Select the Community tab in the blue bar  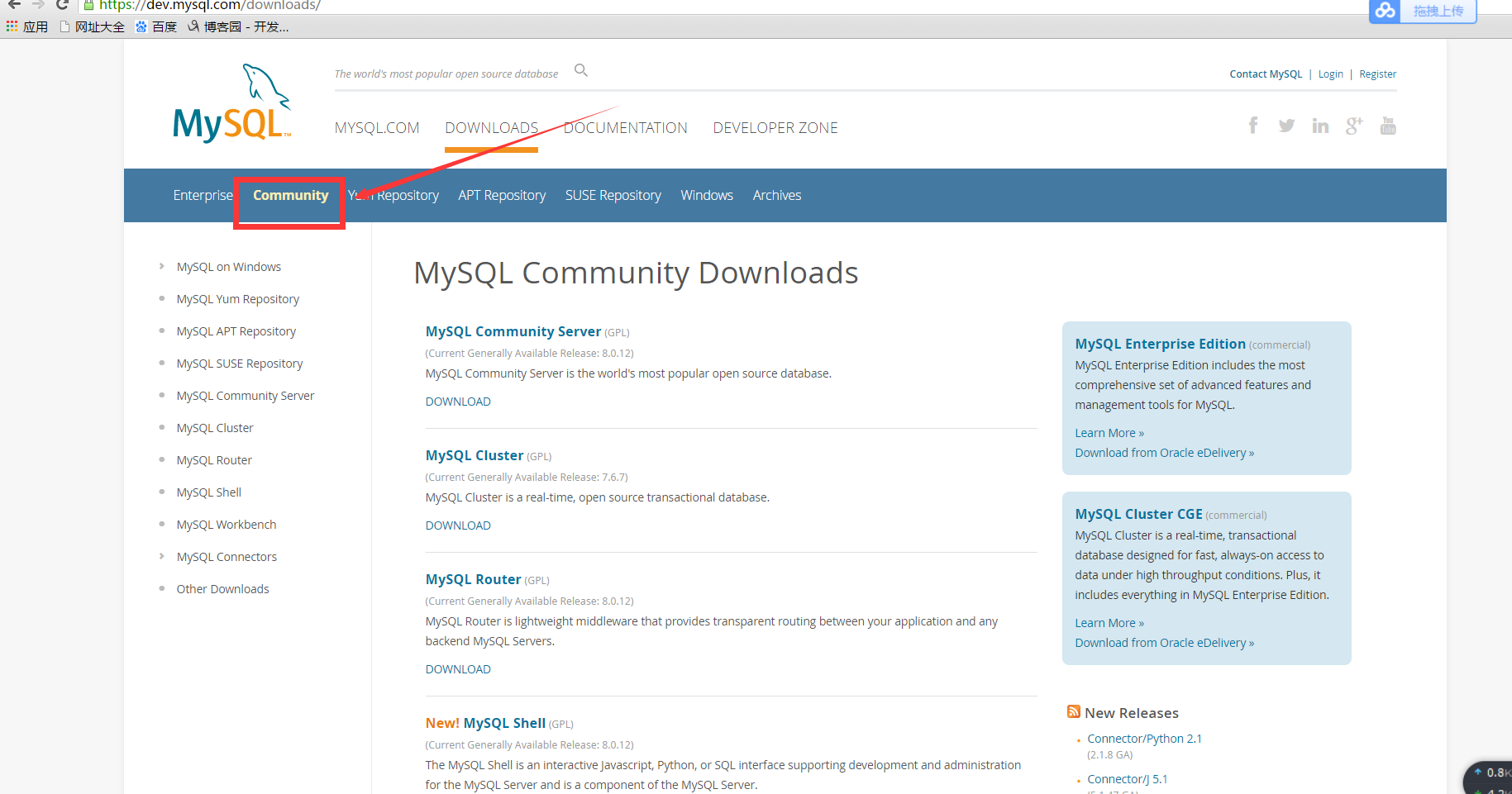coord(290,196)
